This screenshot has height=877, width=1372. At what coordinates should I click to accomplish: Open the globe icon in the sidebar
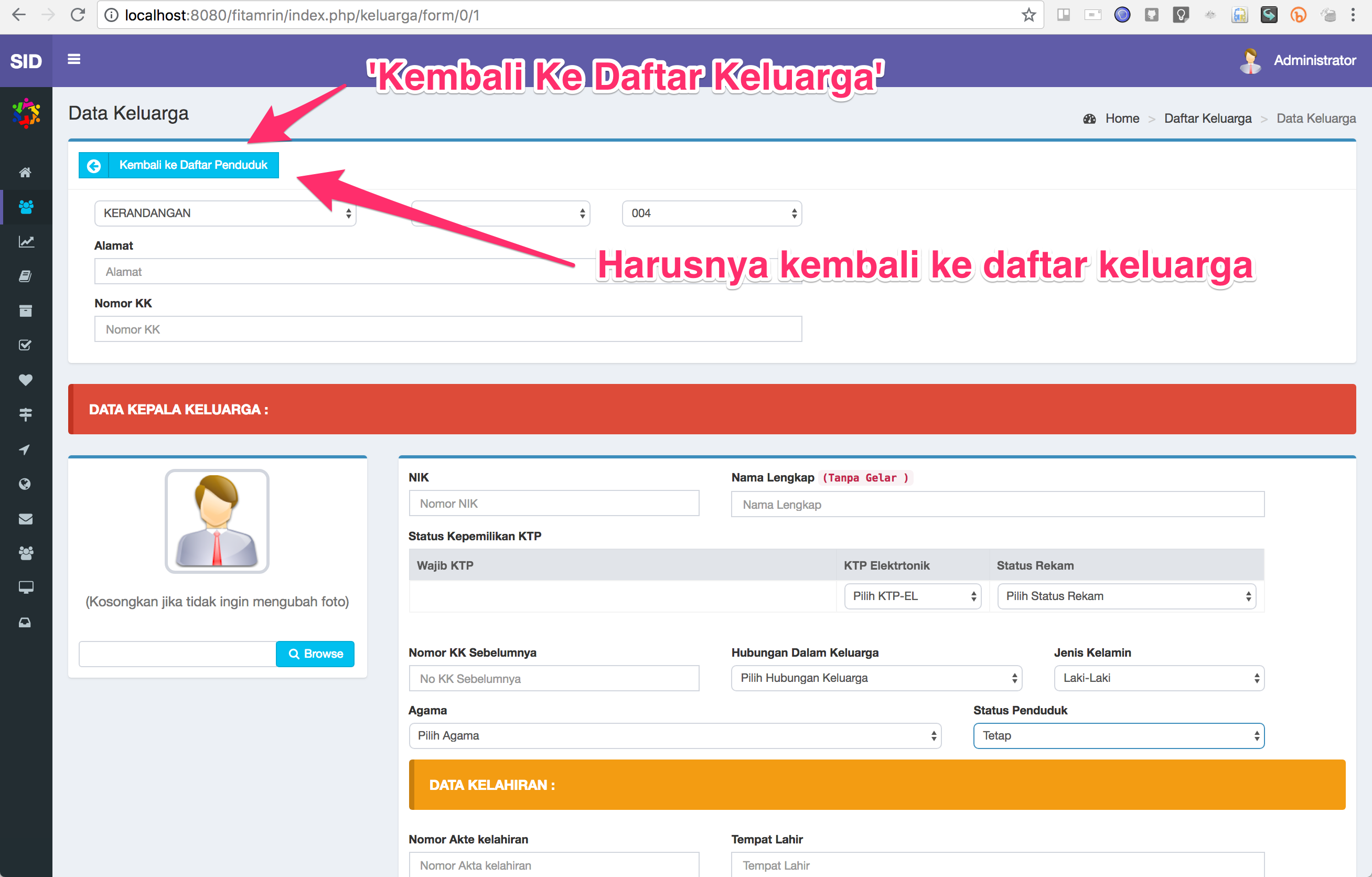[x=26, y=484]
